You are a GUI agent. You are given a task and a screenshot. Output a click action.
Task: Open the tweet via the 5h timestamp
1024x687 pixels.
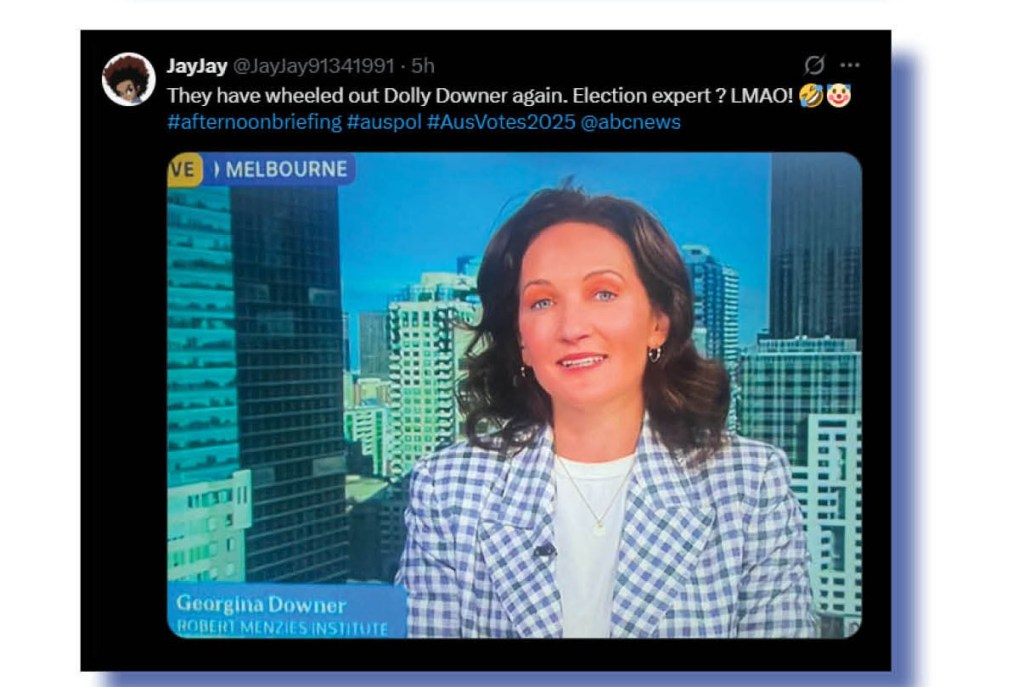coord(423,66)
